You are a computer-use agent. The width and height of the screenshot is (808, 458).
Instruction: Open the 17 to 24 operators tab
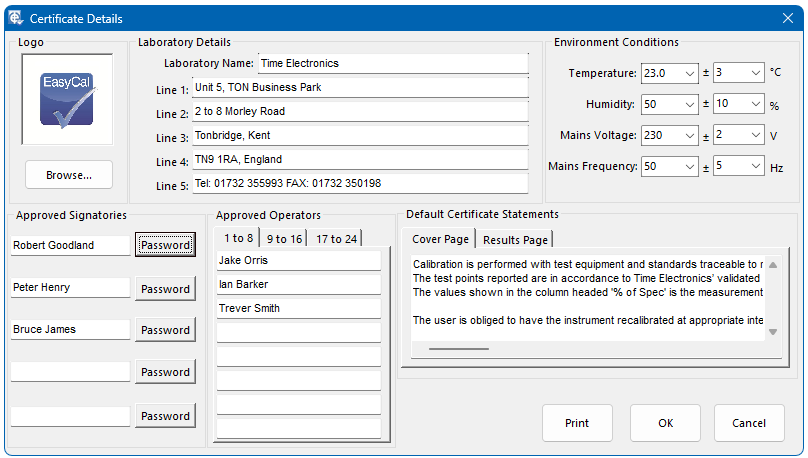tap(336, 239)
